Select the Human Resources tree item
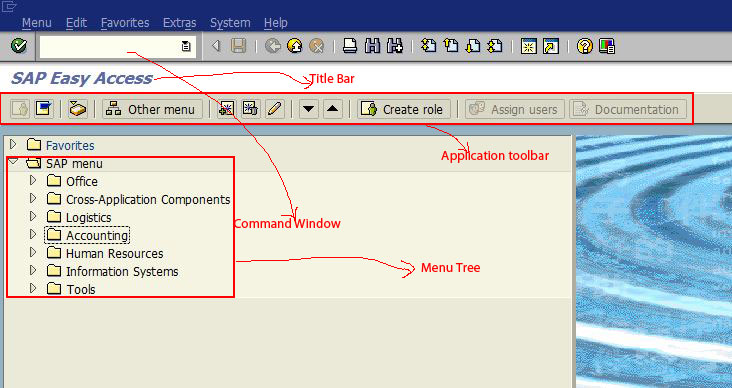This screenshot has height=388, width=732. coord(105,253)
